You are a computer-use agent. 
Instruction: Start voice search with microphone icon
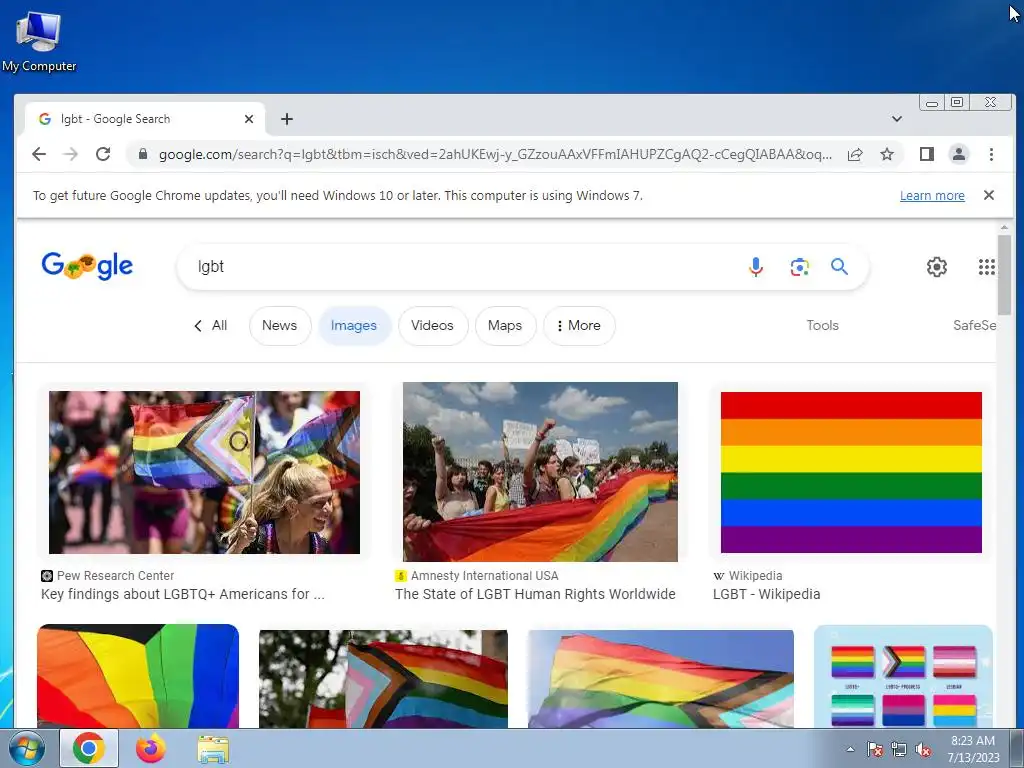point(756,266)
